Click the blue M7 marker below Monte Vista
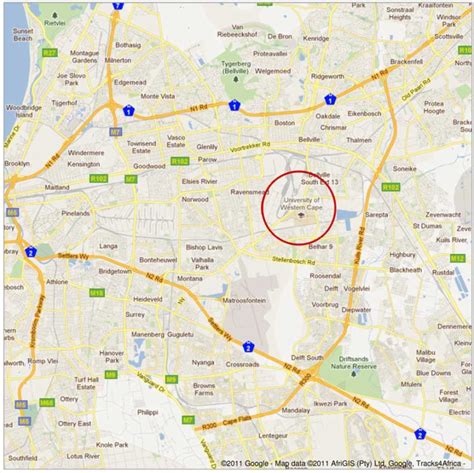 (x=116, y=132)
